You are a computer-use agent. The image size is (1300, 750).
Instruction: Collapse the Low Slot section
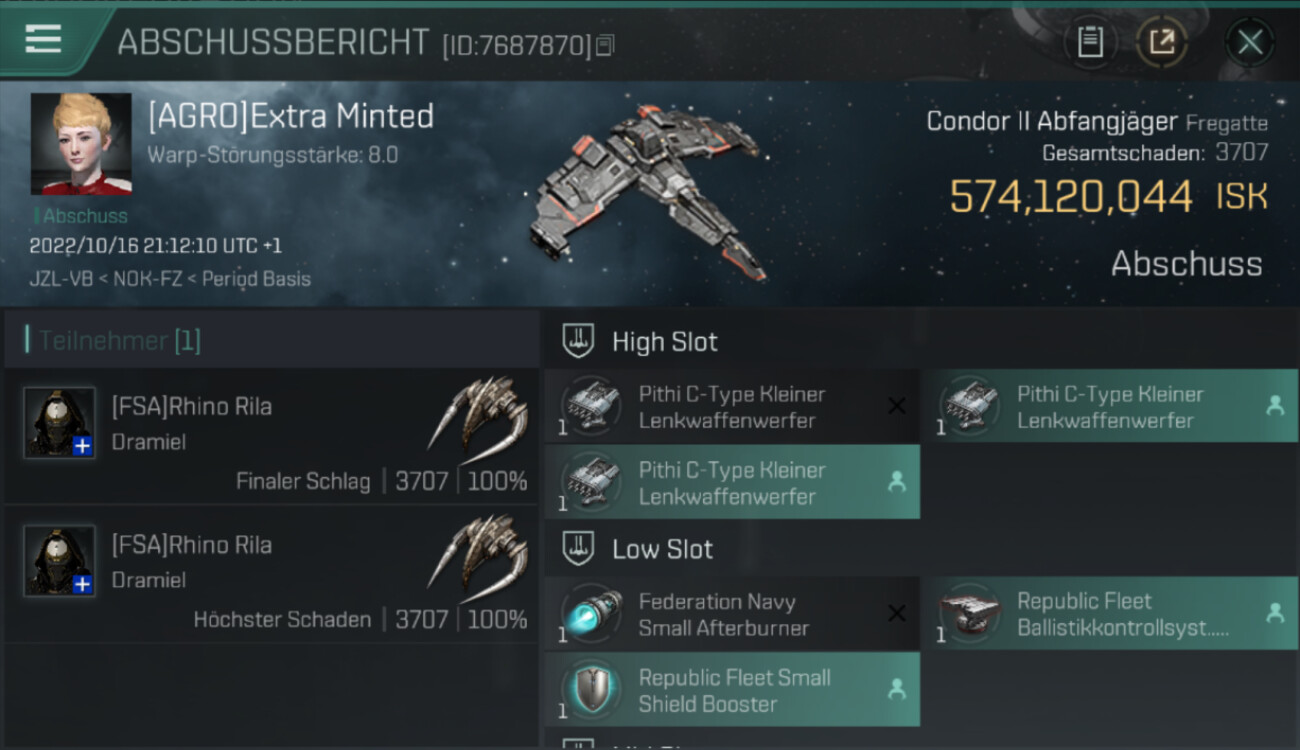tap(580, 549)
